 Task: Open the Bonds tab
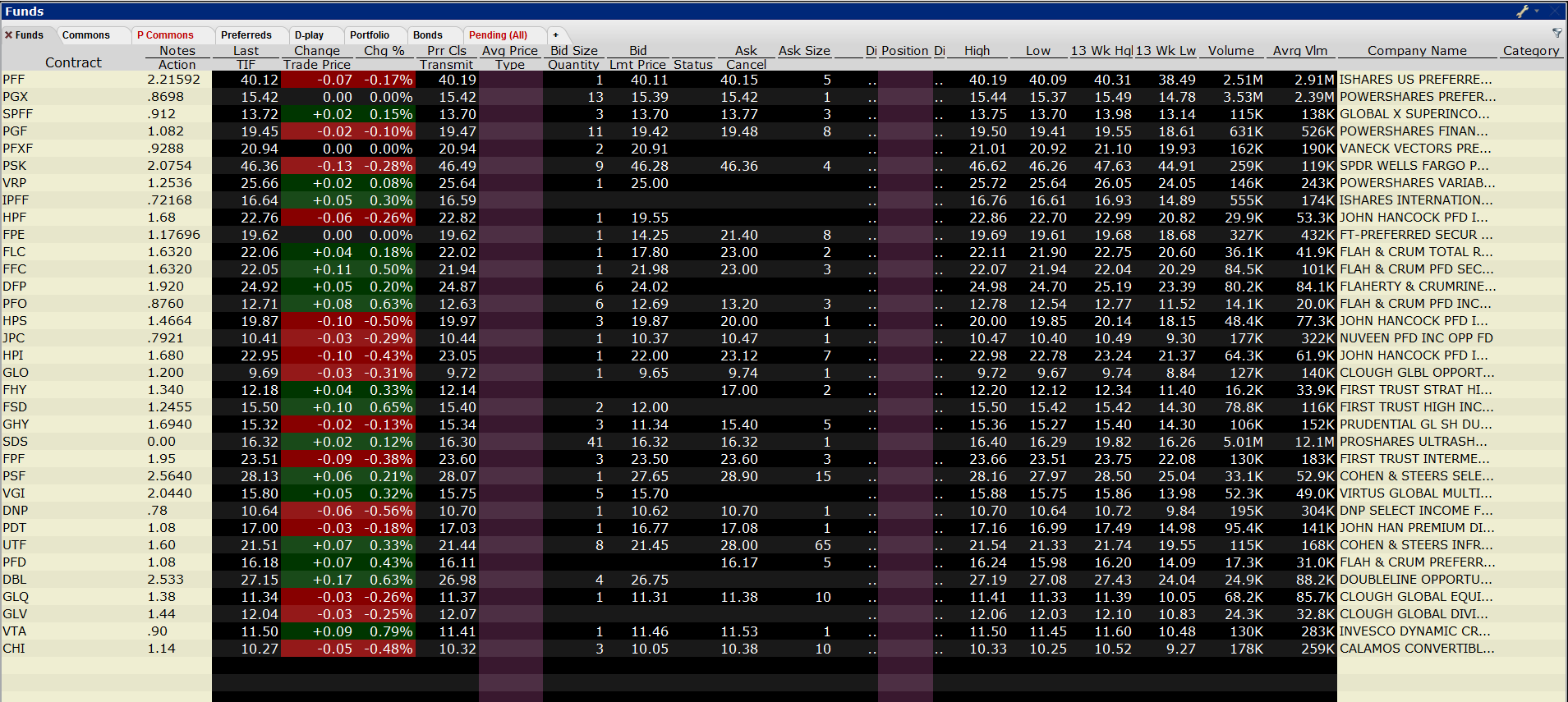428,35
